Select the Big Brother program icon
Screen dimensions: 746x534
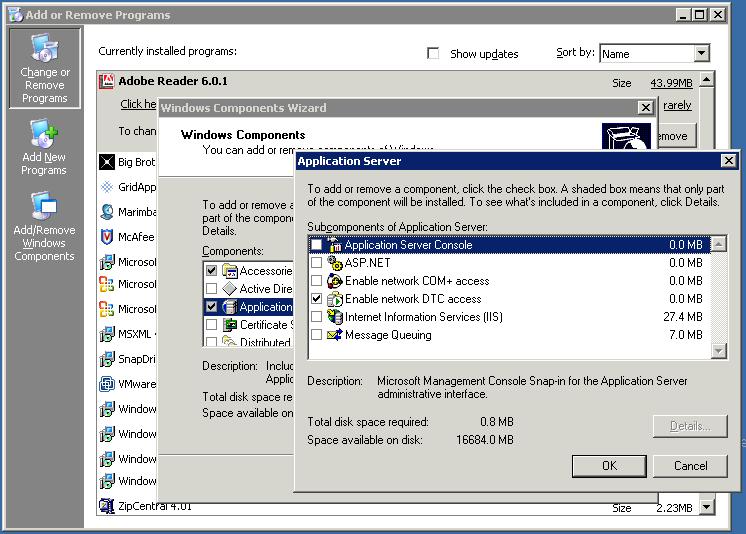107,162
